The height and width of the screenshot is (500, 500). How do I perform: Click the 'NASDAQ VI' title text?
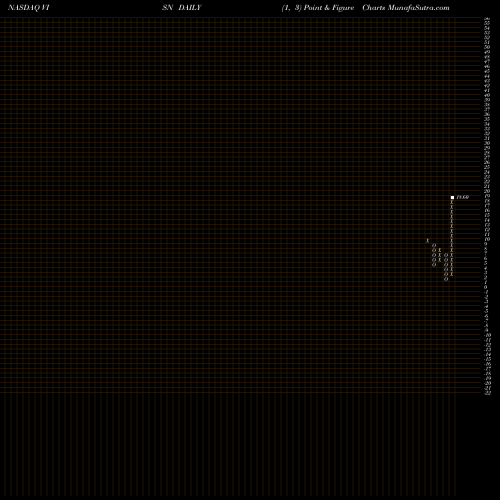click(x=29, y=8)
